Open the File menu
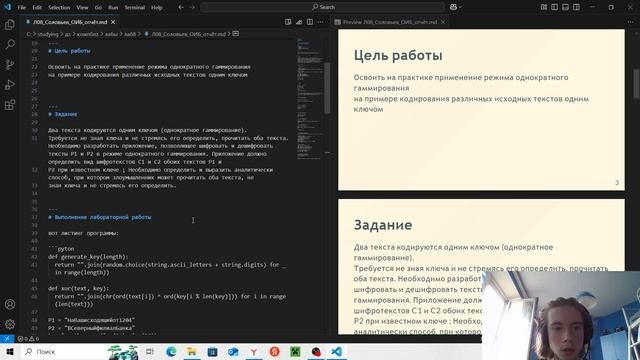The image size is (640, 360). point(22,7)
